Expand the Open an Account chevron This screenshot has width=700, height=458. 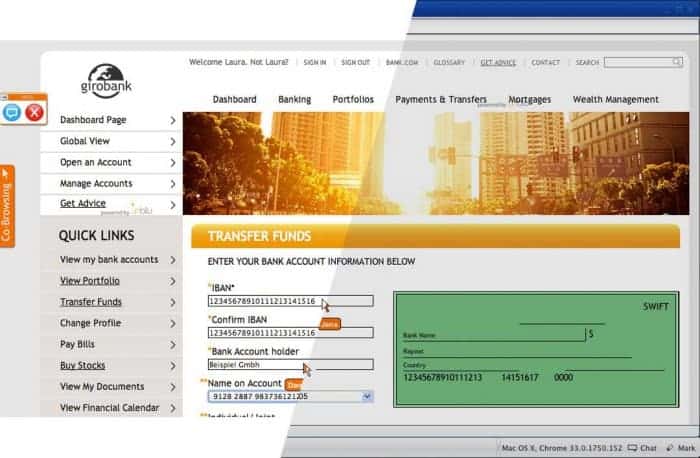(173, 163)
